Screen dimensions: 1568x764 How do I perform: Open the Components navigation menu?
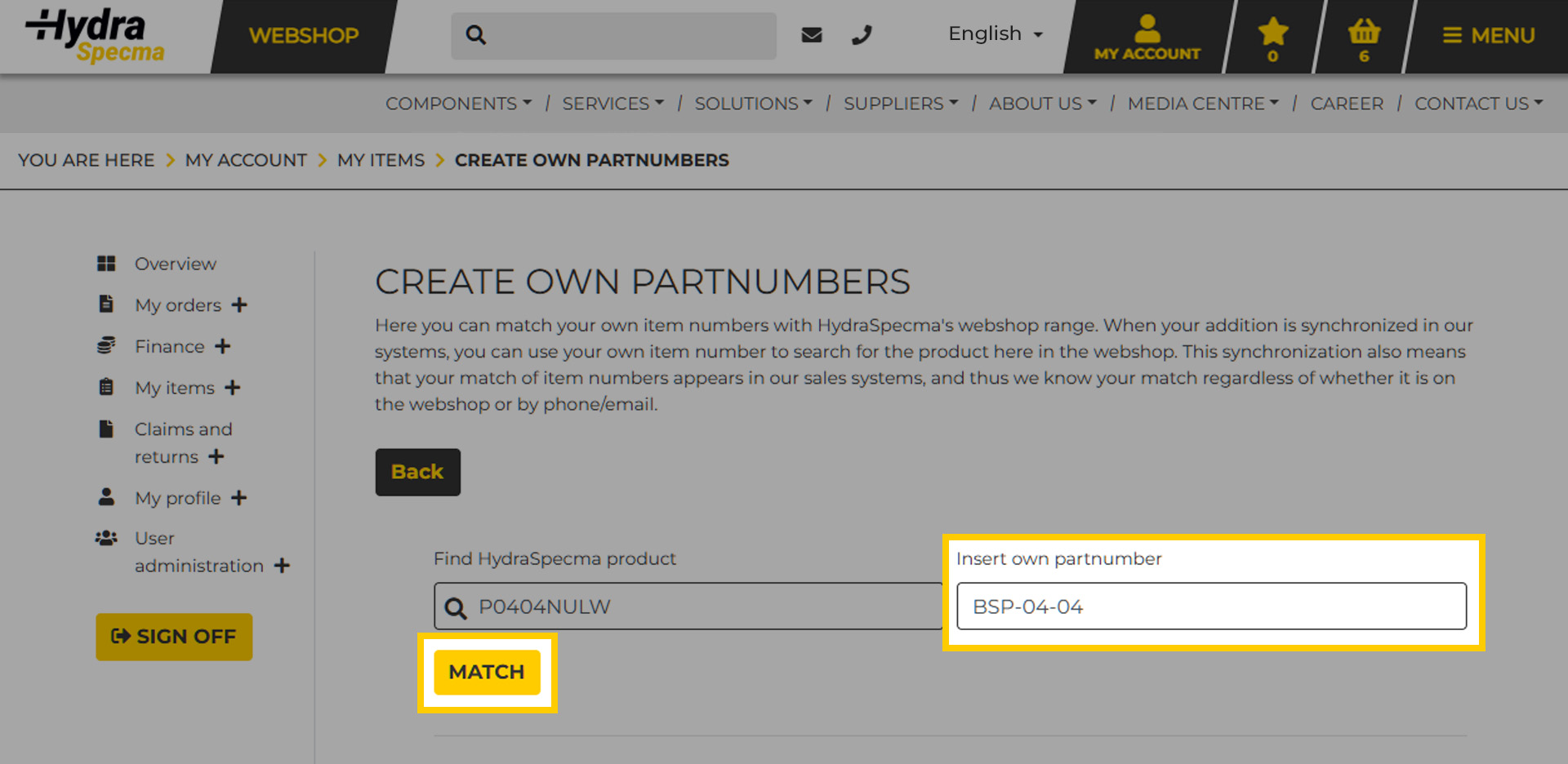(458, 104)
